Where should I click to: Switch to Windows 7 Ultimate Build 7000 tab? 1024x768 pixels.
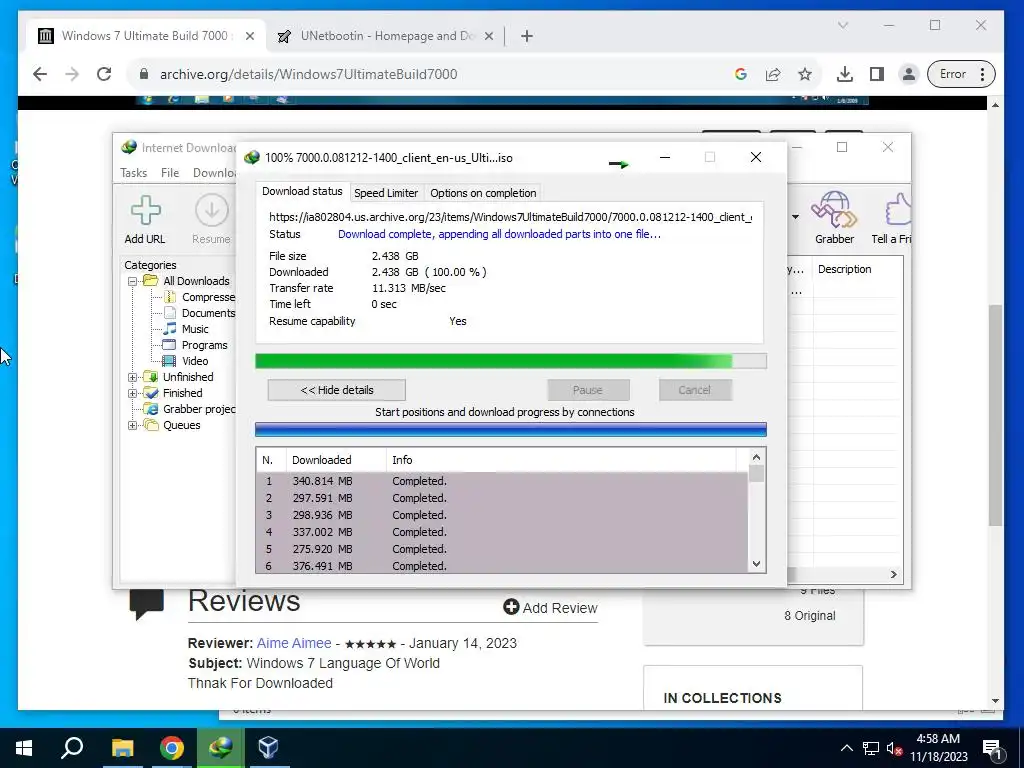coord(144,36)
